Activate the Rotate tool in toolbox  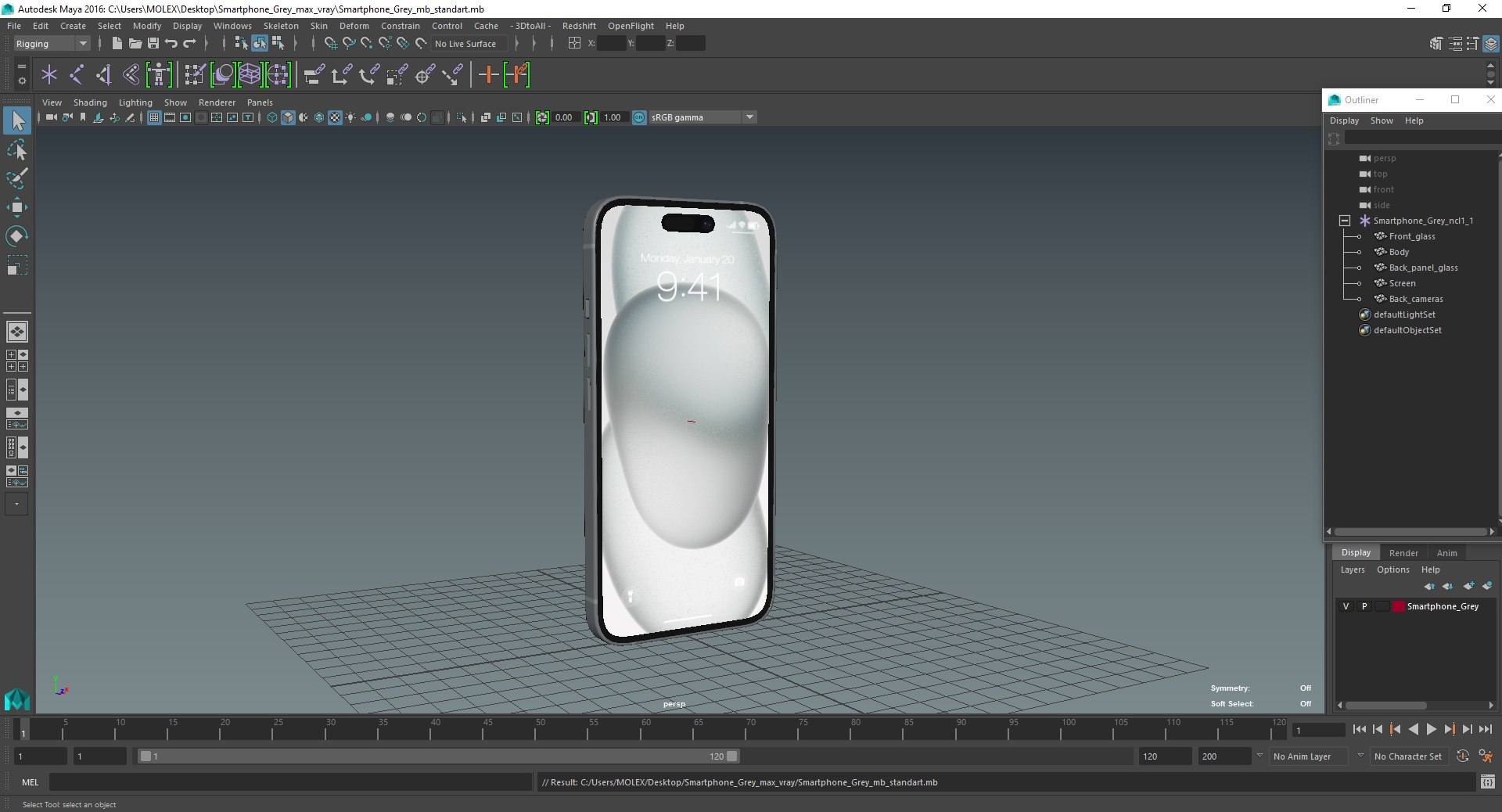pyautogui.click(x=17, y=236)
